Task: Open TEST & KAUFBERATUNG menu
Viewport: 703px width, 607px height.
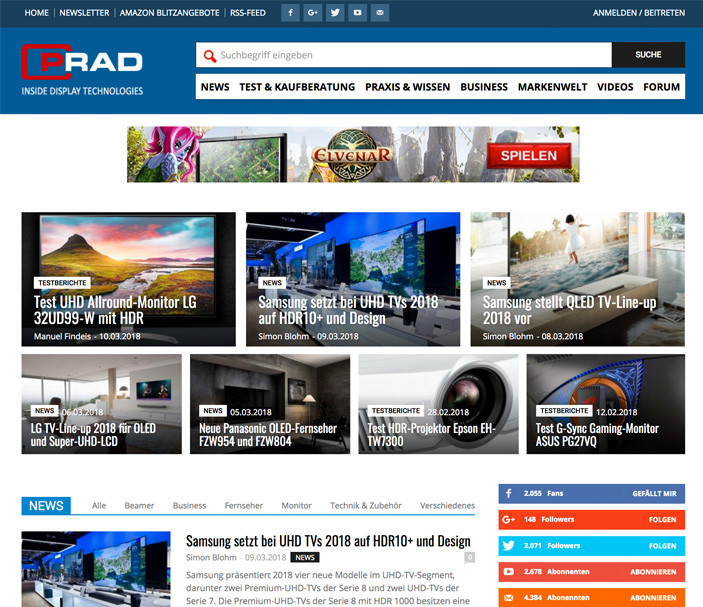Action: point(297,87)
